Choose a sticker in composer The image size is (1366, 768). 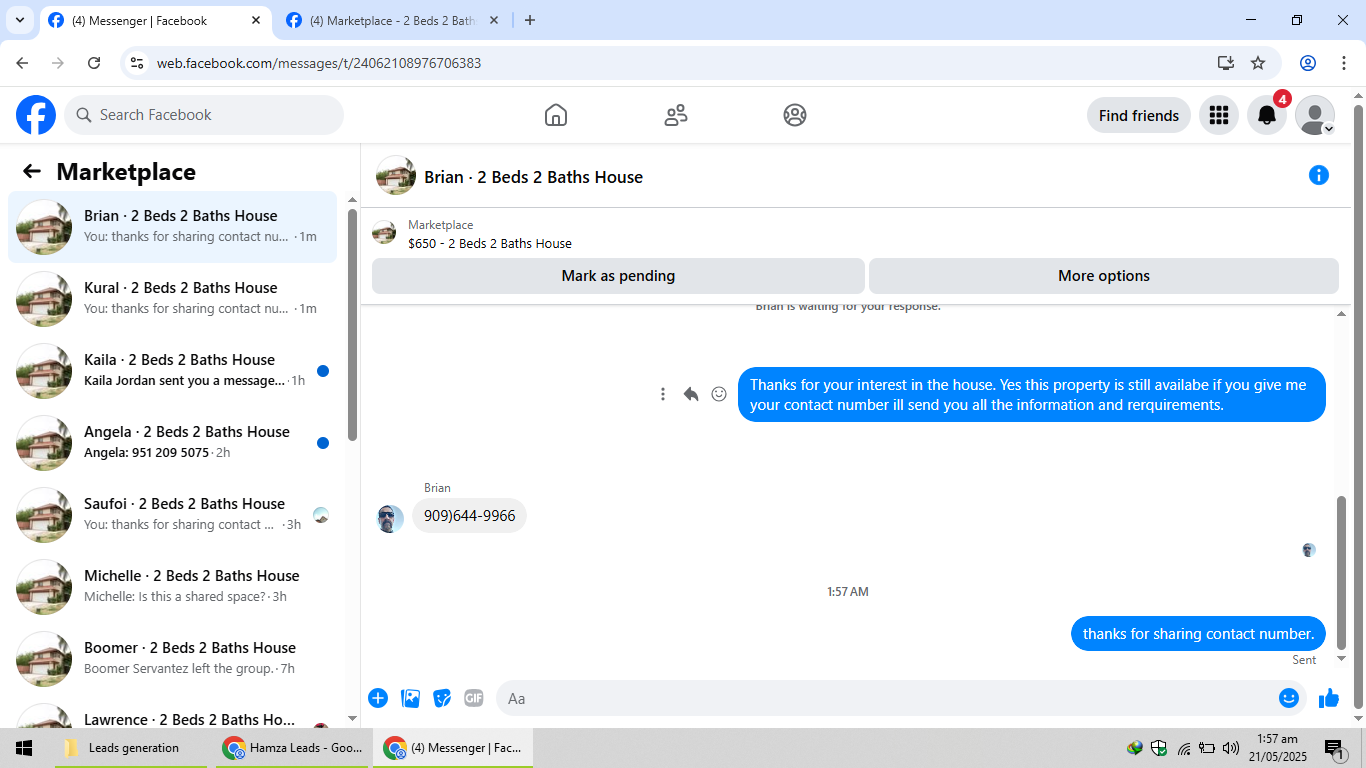[442, 698]
